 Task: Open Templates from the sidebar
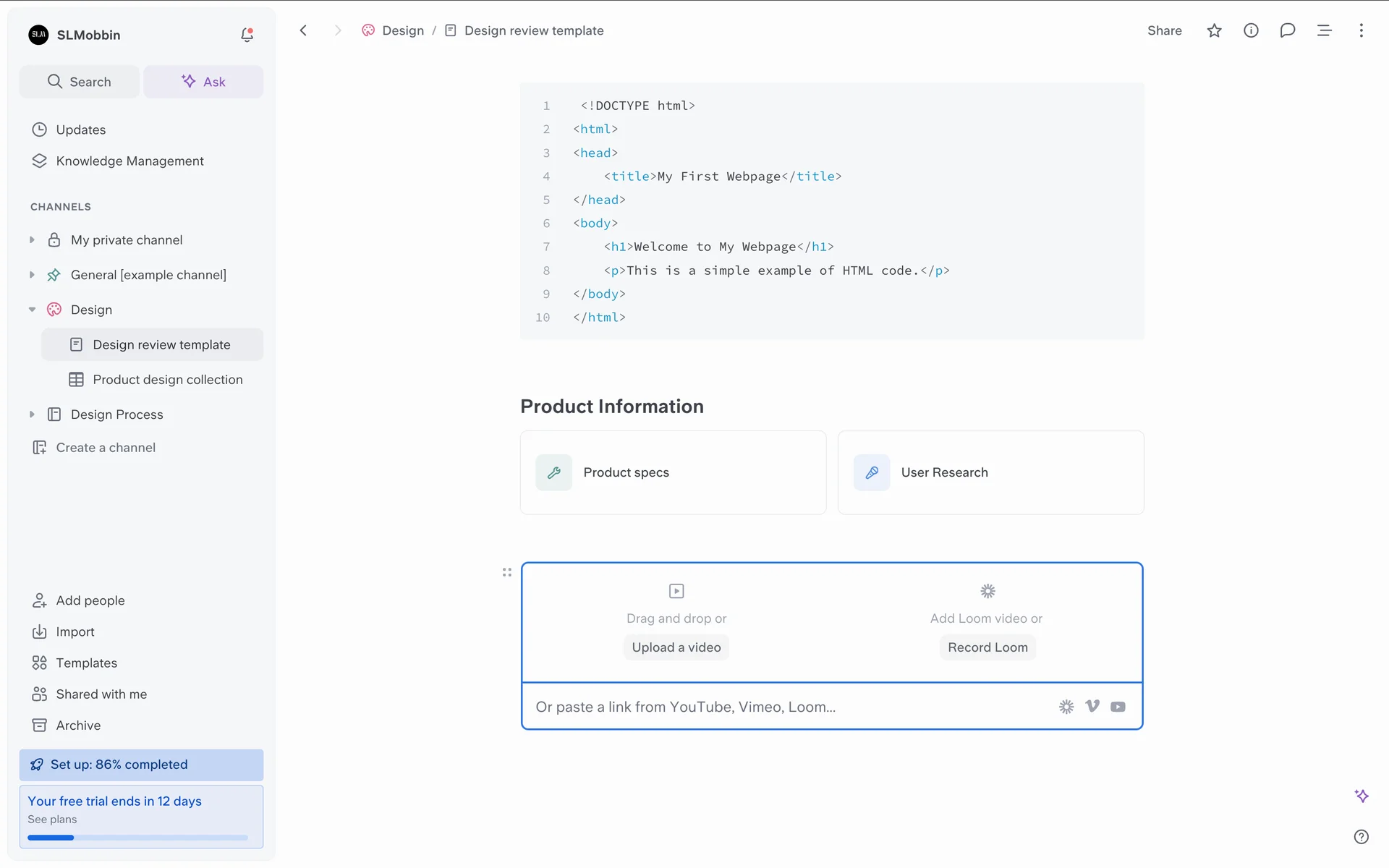pos(86,663)
